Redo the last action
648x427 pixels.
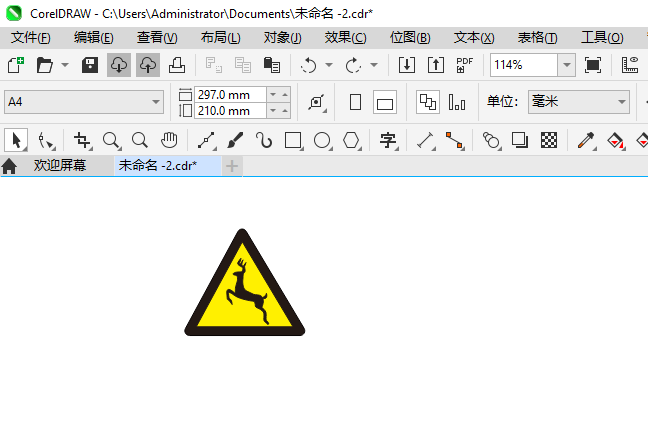(x=353, y=65)
